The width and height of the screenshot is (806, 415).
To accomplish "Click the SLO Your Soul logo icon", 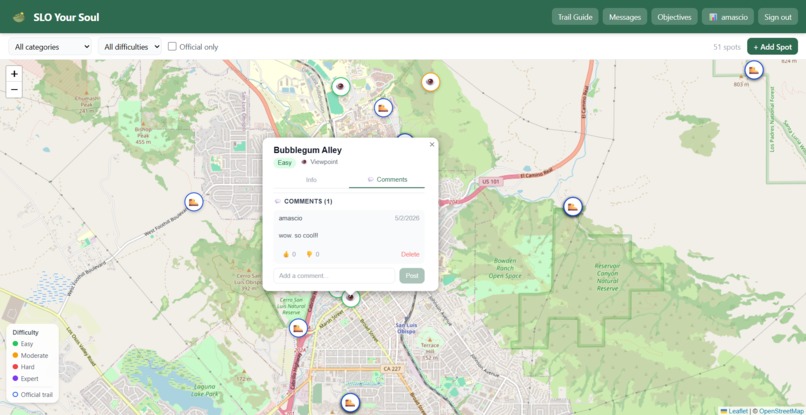I will [19, 17].
